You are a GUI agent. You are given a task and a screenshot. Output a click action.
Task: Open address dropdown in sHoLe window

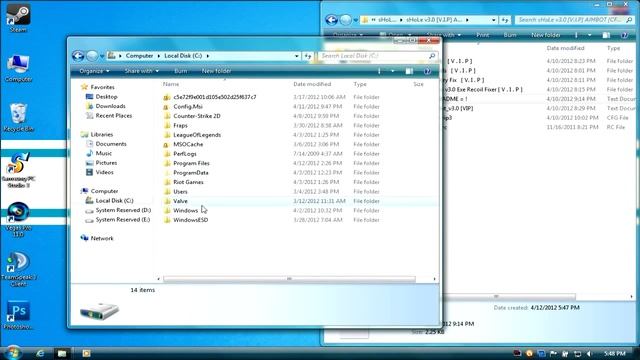tap(493, 20)
